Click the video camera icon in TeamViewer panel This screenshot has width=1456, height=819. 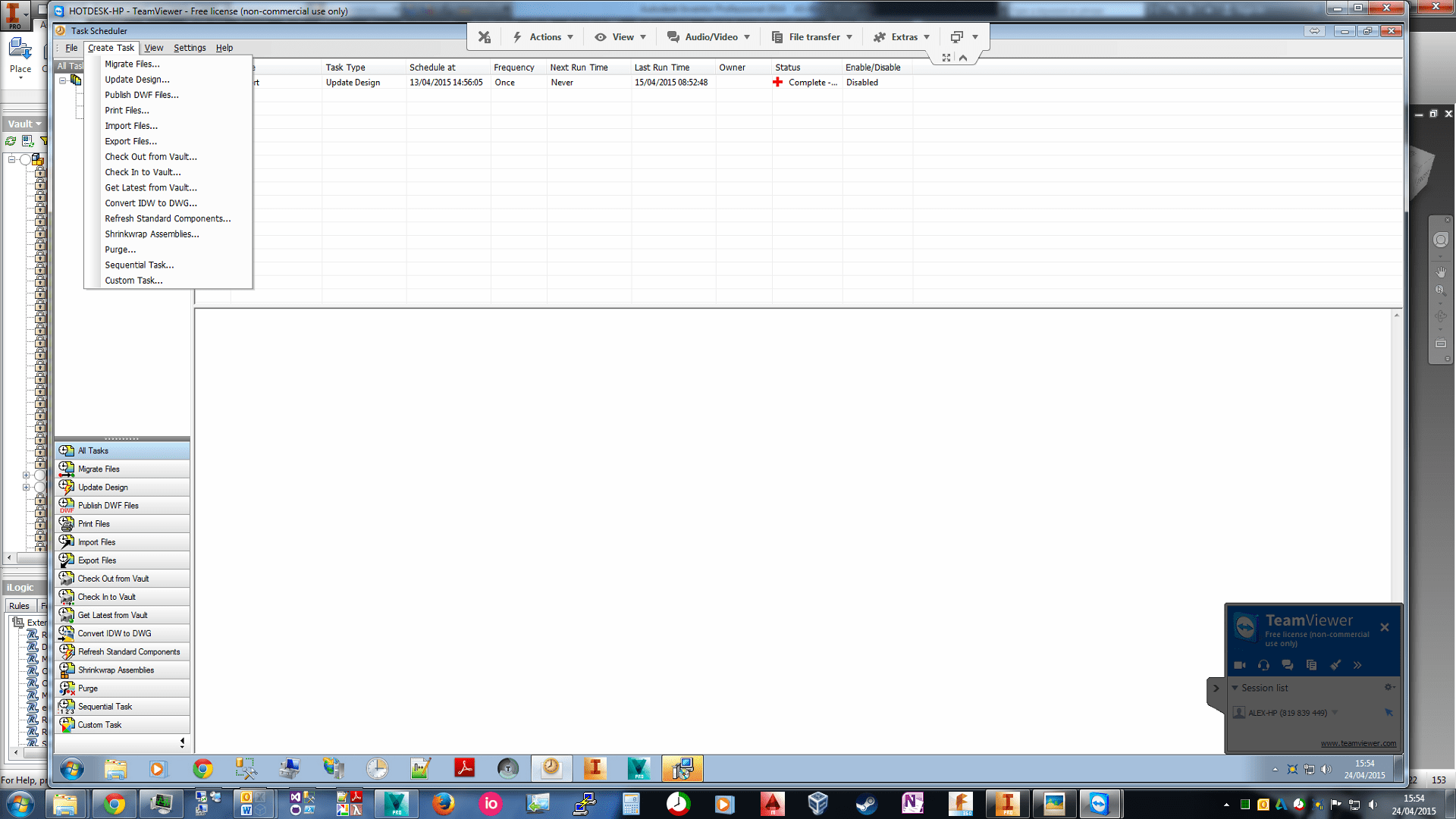coord(1240,665)
